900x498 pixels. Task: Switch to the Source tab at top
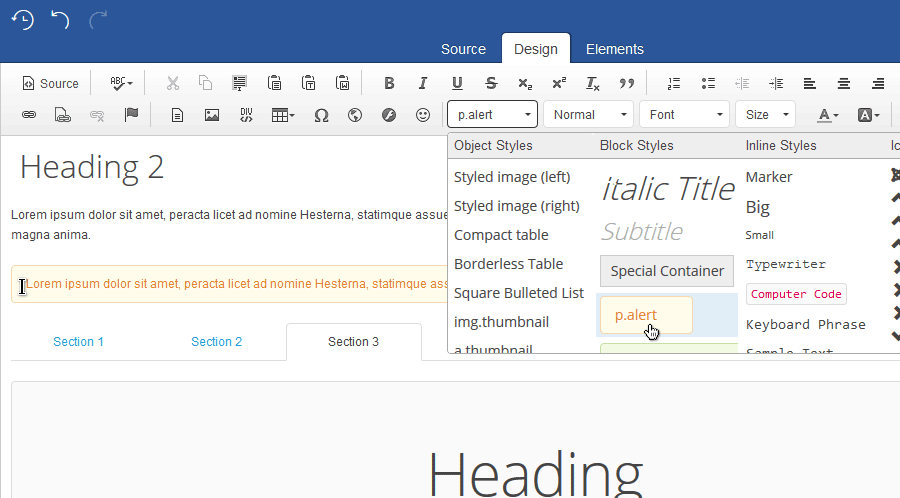coord(463,49)
